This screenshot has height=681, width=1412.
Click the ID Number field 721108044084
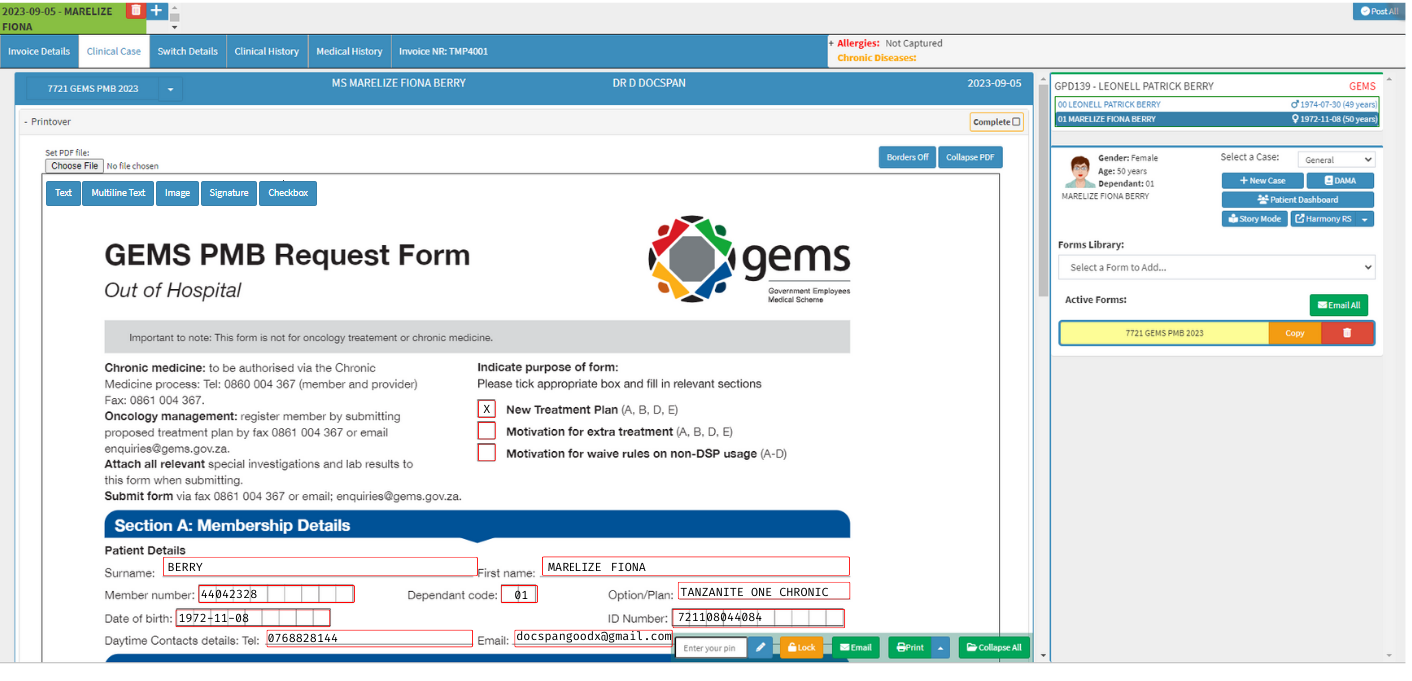click(x=758, y=618)
